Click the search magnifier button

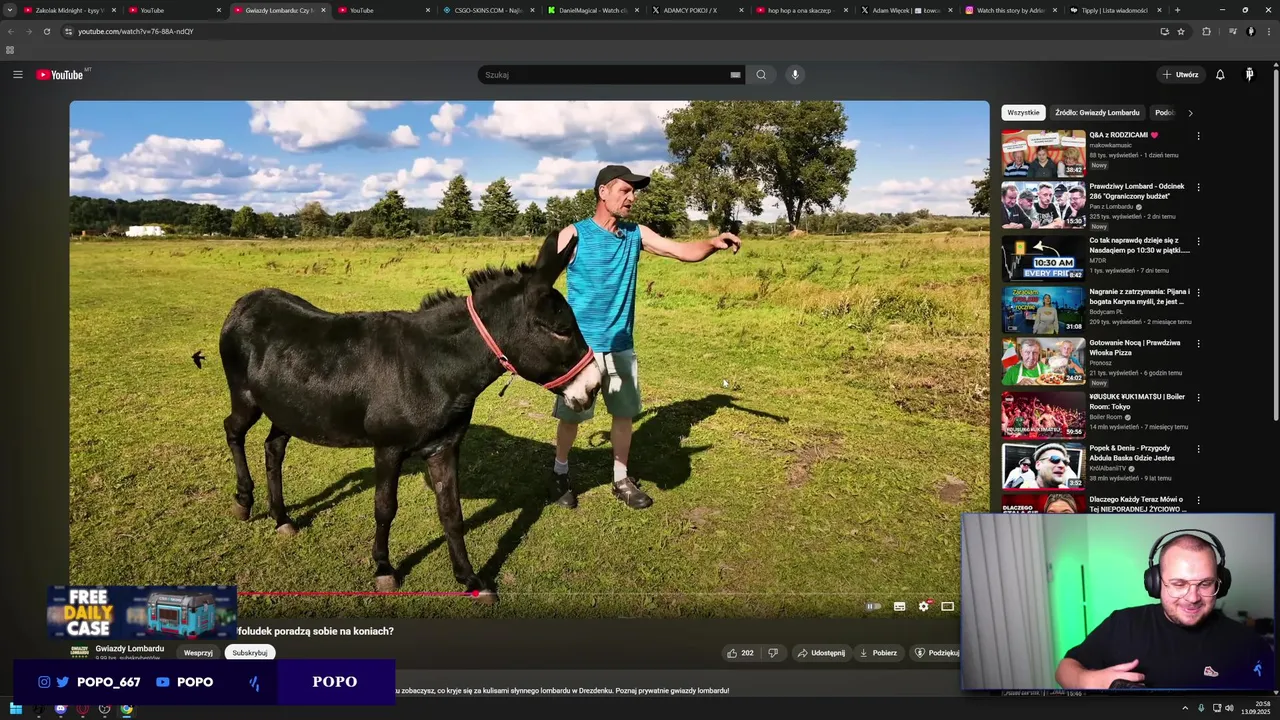click(761, 74)
